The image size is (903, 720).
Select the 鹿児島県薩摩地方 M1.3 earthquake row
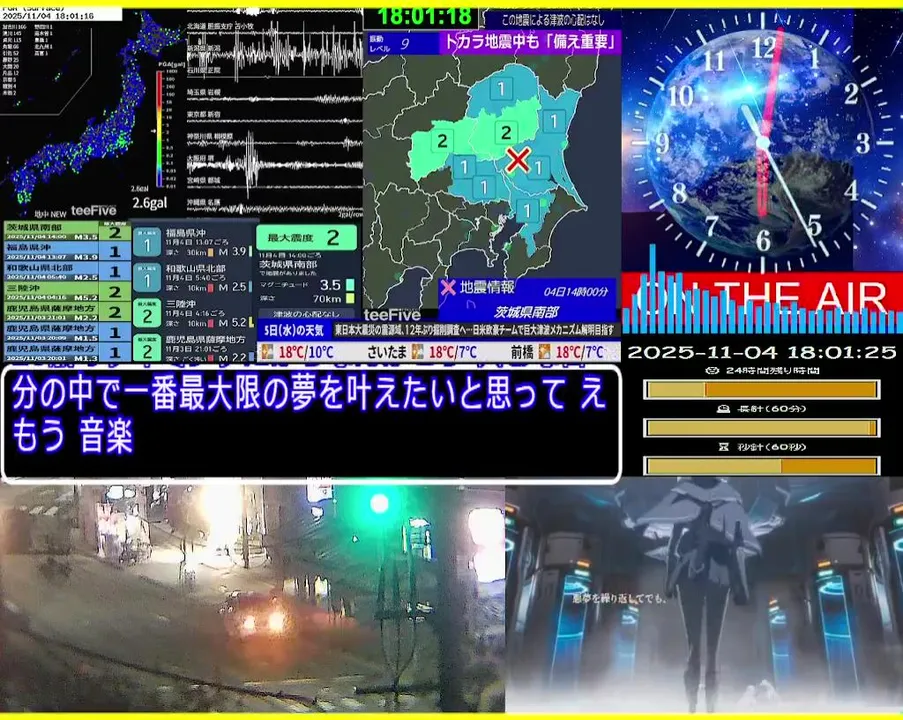(x=67, y=352)
